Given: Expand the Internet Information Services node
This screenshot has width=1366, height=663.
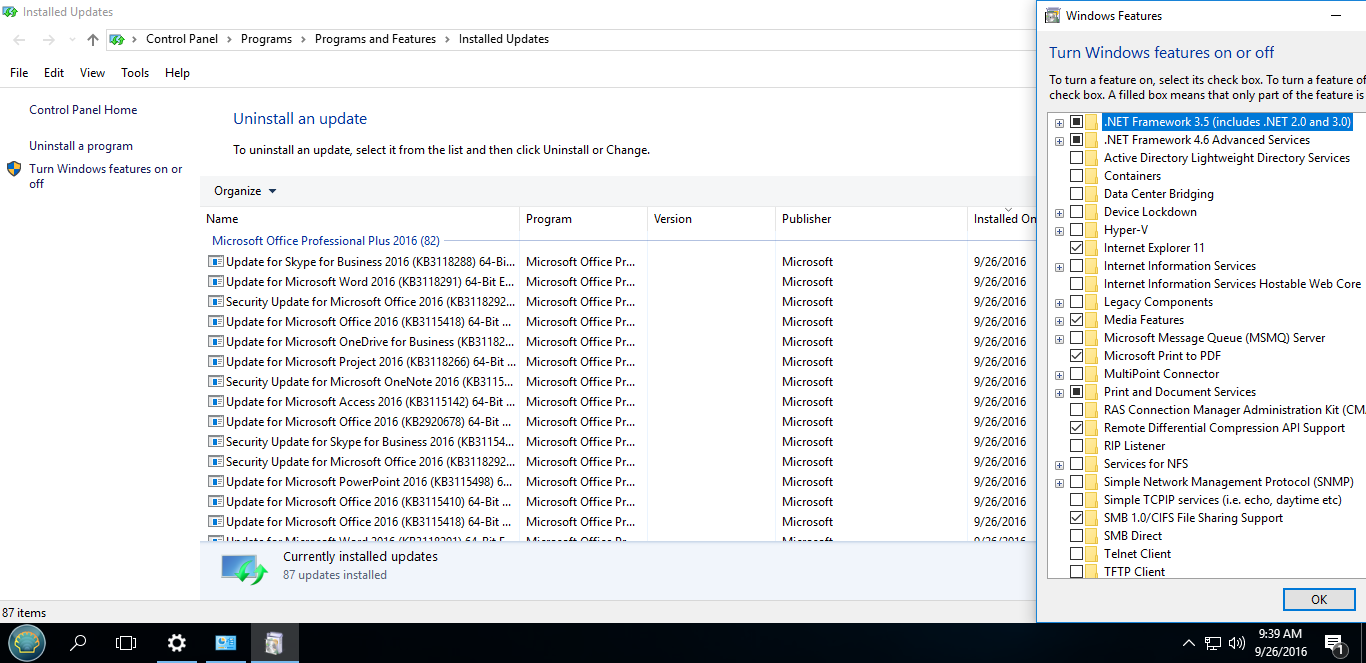Looking at the screenshot, I should [1059, 267].
